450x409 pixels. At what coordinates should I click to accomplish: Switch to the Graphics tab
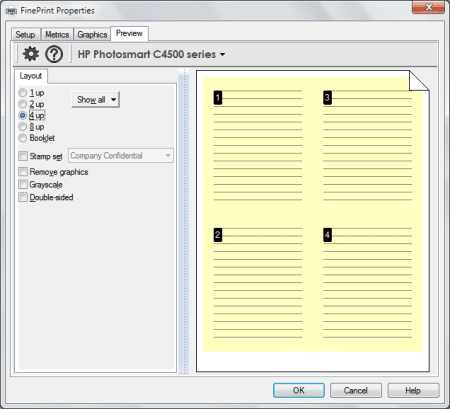(x=92, y=34)
